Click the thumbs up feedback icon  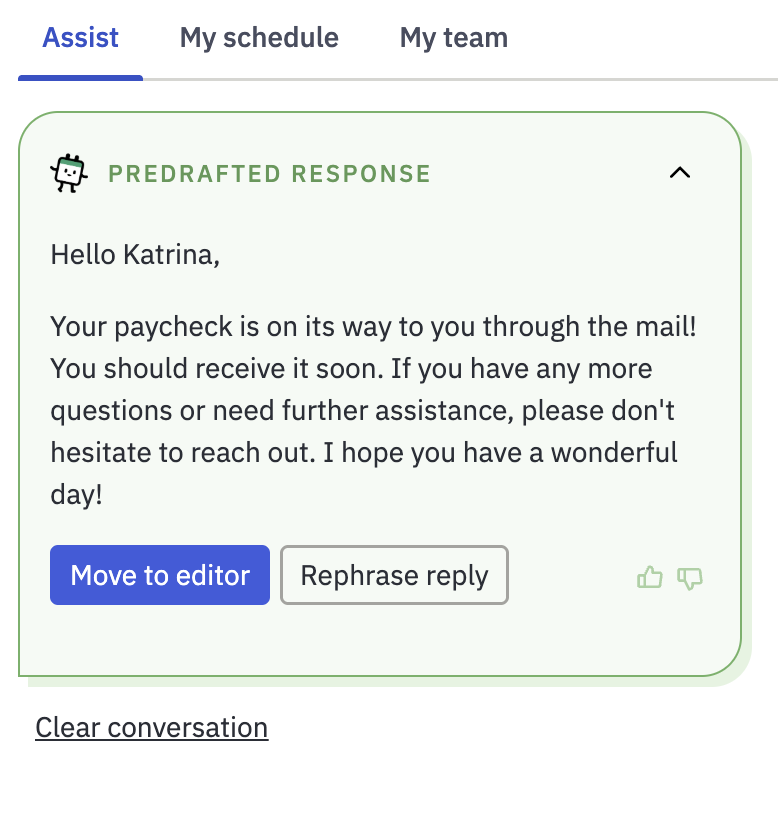pyautogui.click(x=649, y=577)
